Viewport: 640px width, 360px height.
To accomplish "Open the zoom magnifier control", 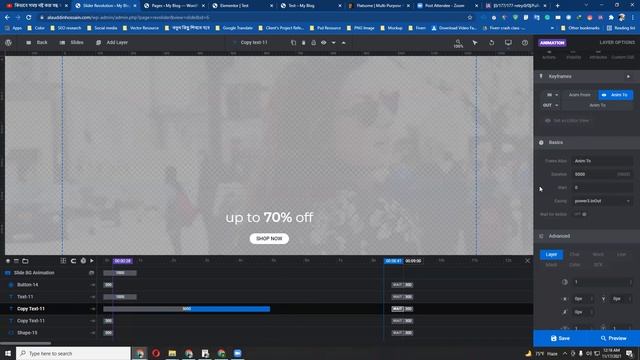I will [x=458, y=43].
